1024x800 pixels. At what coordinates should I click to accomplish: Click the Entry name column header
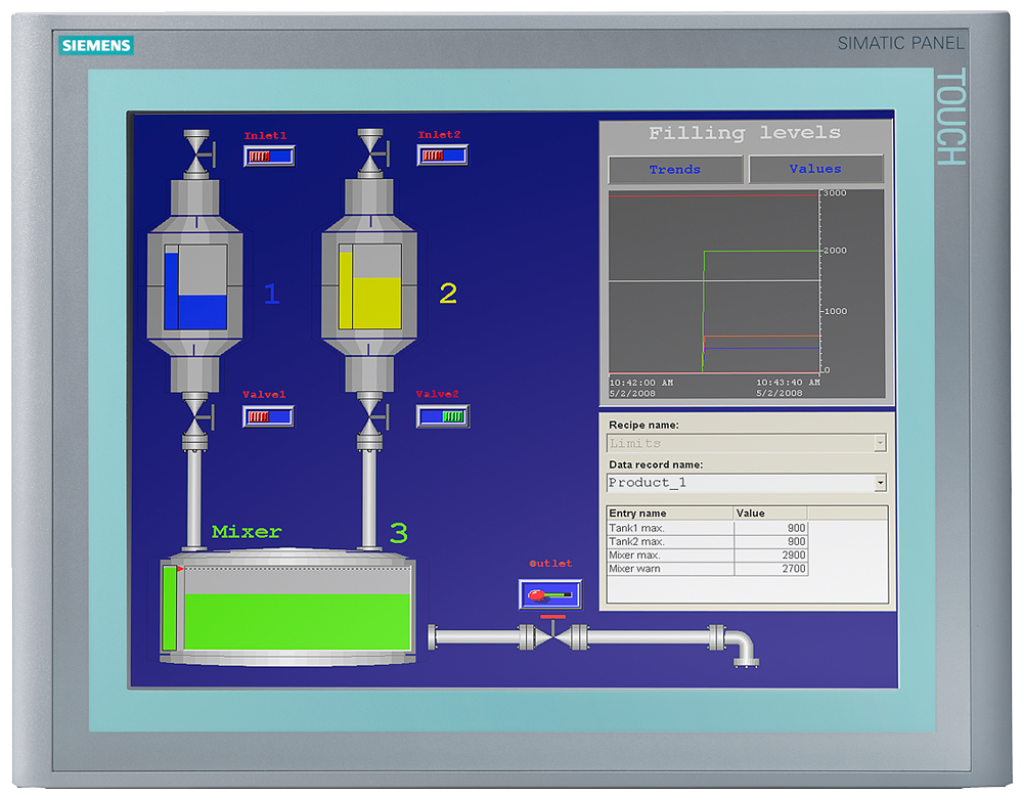click(670, 513)
